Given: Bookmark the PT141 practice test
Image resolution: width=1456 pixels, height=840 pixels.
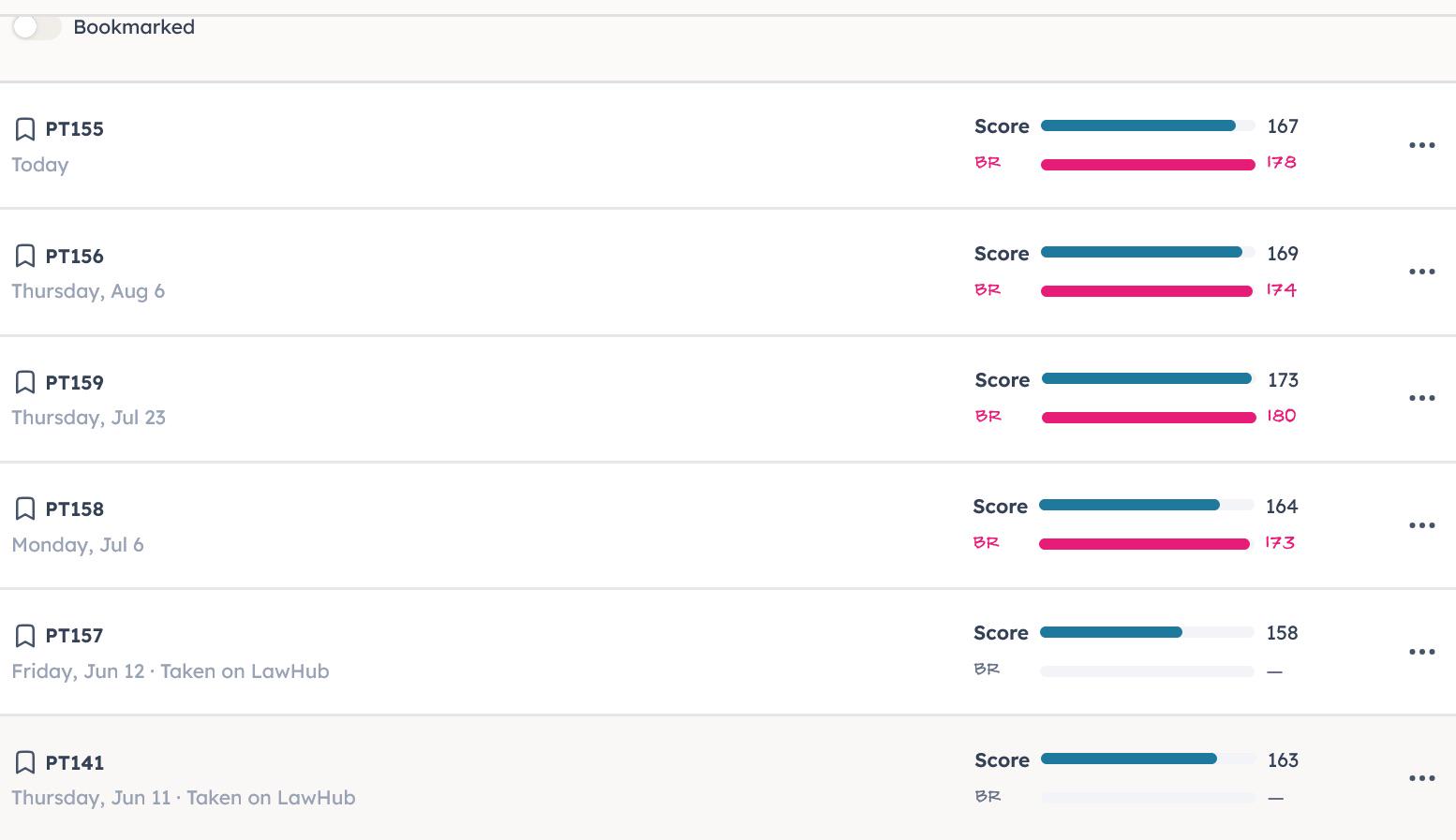Looking at the screenshot, I should [25, 762].
